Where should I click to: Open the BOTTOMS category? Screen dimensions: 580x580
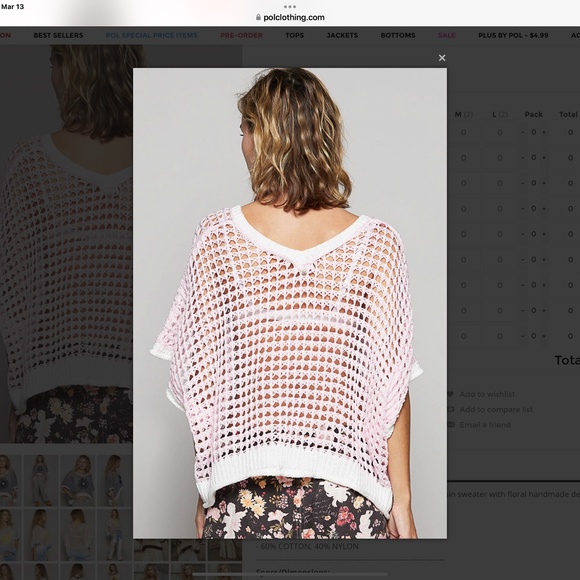pyautogui.click(x=398, y=36)
